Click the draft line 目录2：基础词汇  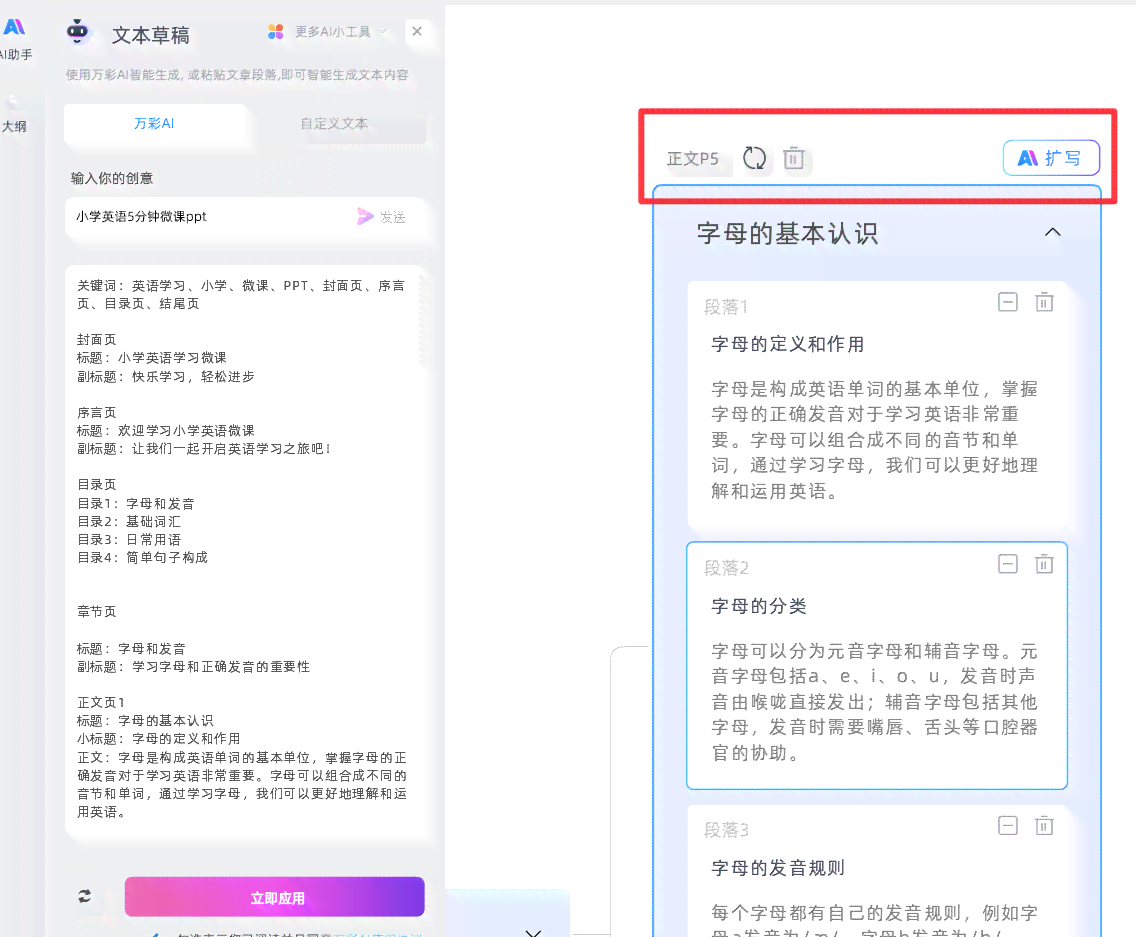[x=129, y=522]
